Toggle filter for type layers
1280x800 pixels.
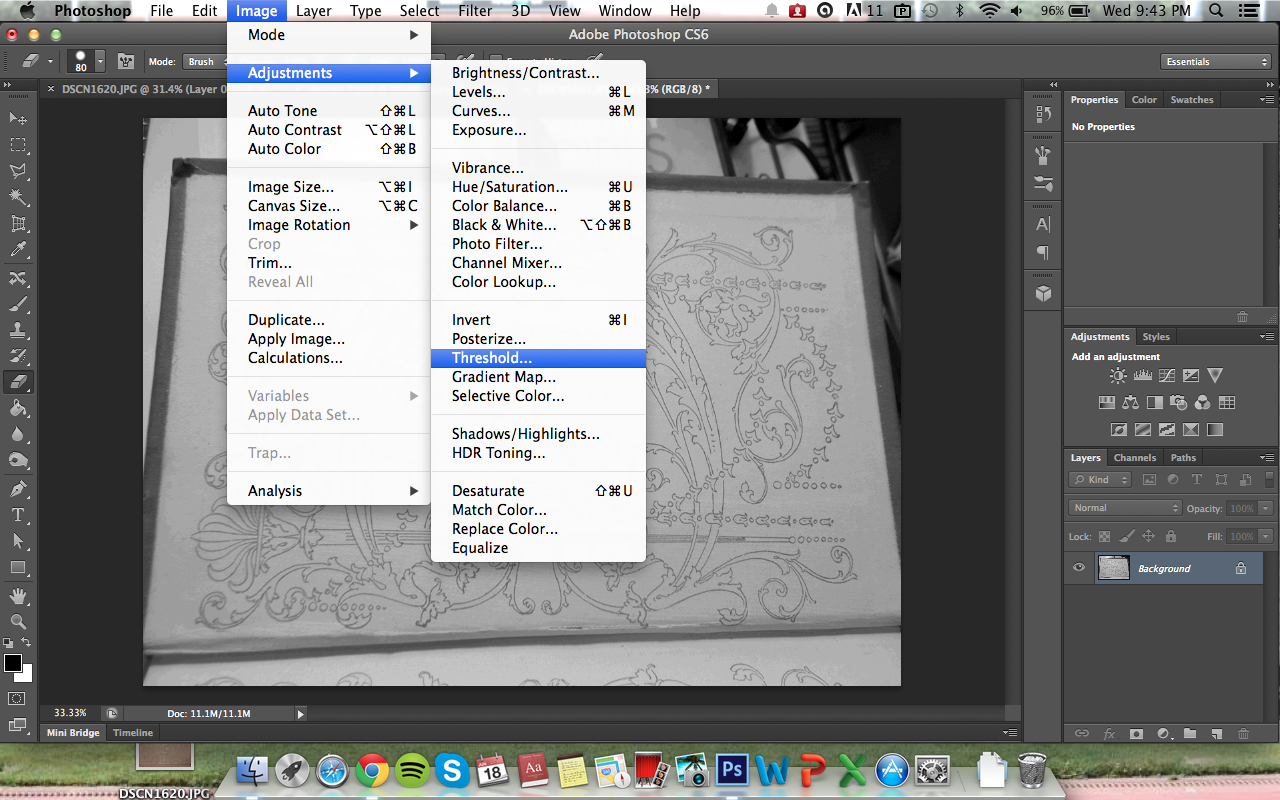[1197, 480]
